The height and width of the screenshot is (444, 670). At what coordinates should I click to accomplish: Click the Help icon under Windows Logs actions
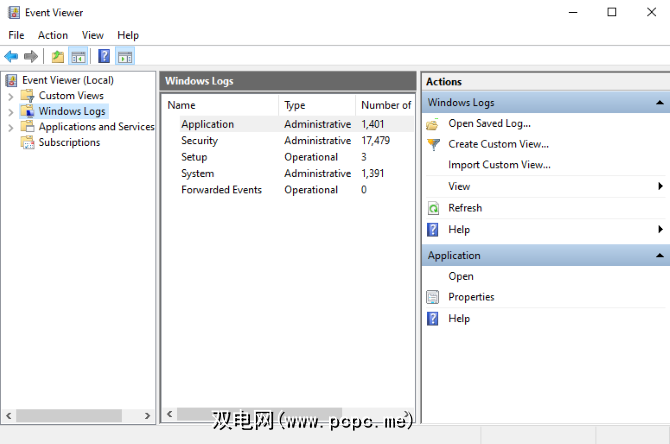tap(432, 230)
